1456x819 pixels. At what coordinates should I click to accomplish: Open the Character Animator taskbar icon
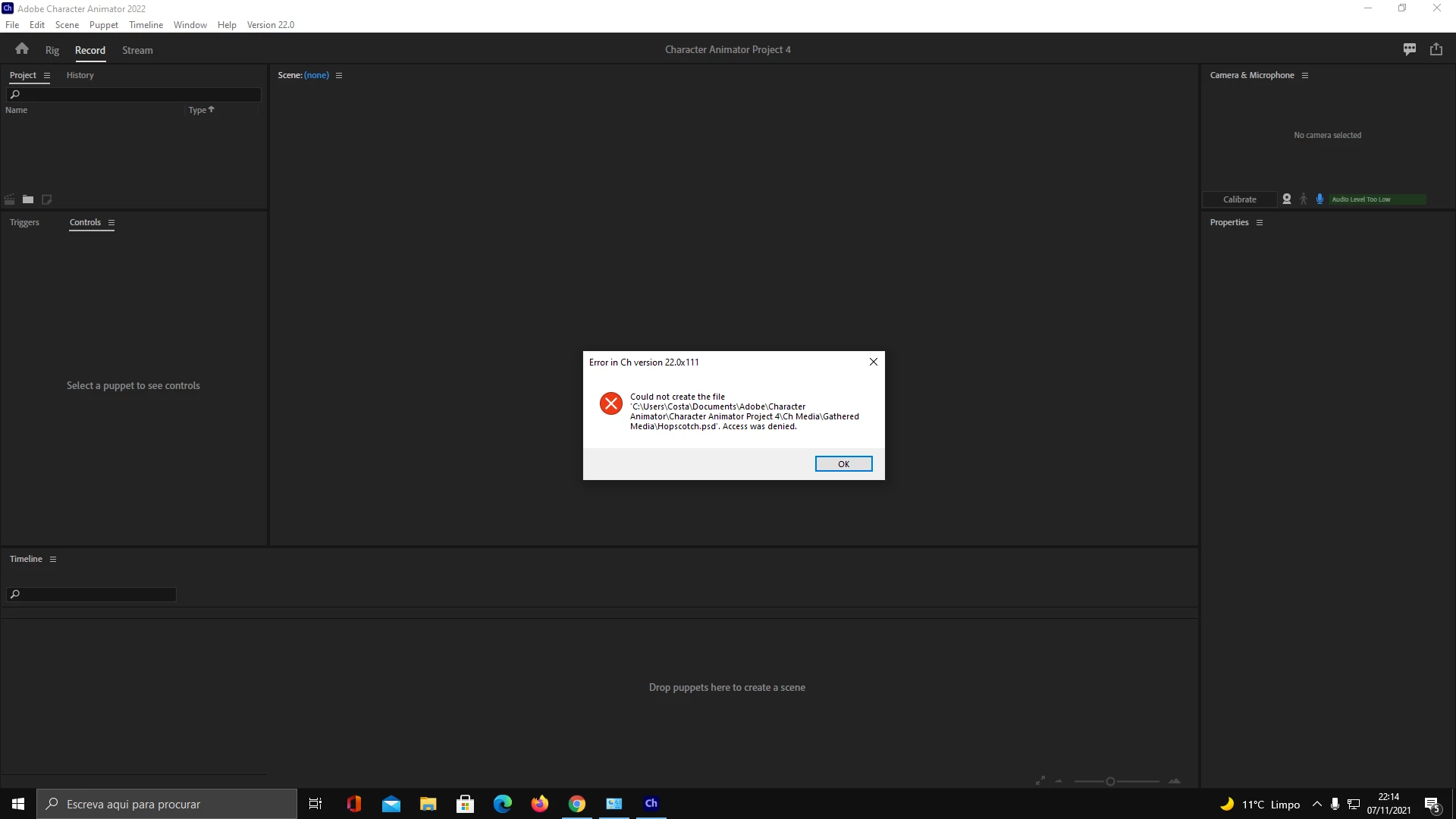651,804
